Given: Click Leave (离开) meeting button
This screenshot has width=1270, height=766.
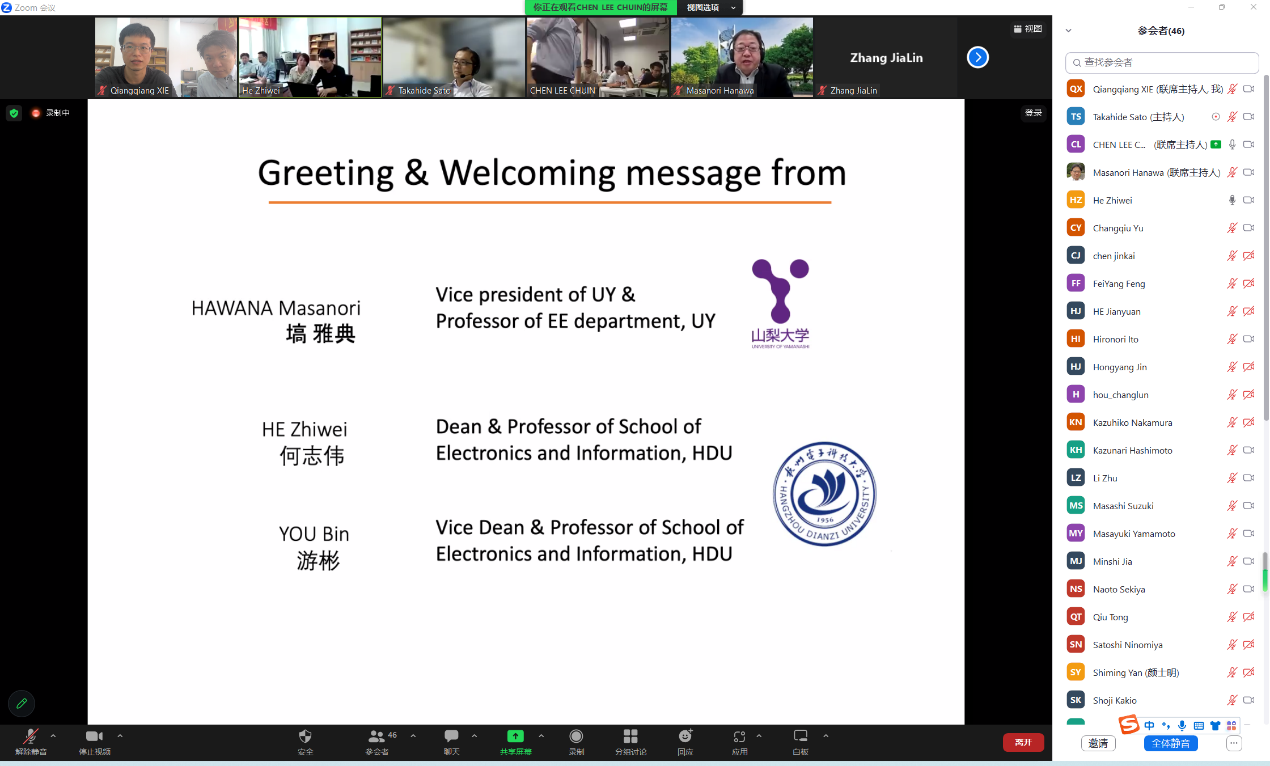Looking at the screenshot, I should click(x=1023, y=742).
